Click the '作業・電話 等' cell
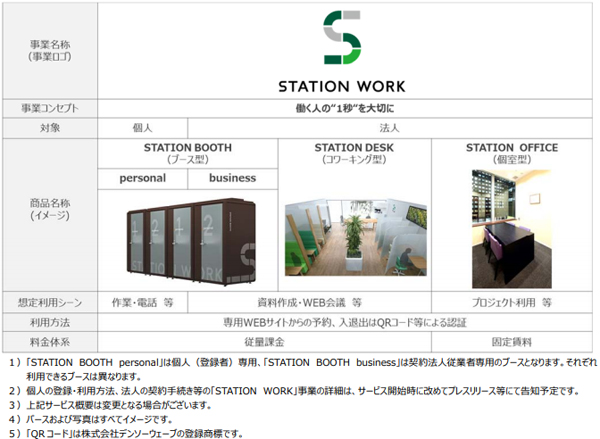This screenshot has width=600, height=439. click(x=143, y=303)
